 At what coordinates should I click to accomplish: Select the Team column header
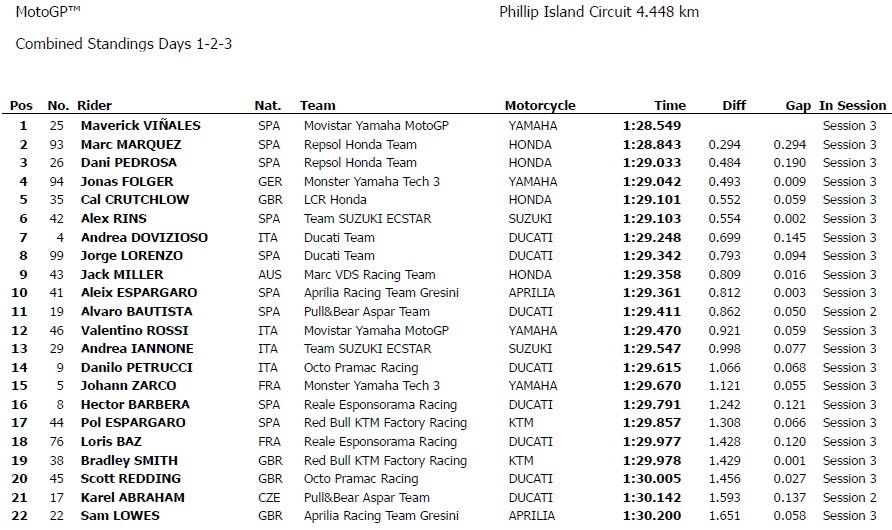pyautogui.click(x=317, y=106)
